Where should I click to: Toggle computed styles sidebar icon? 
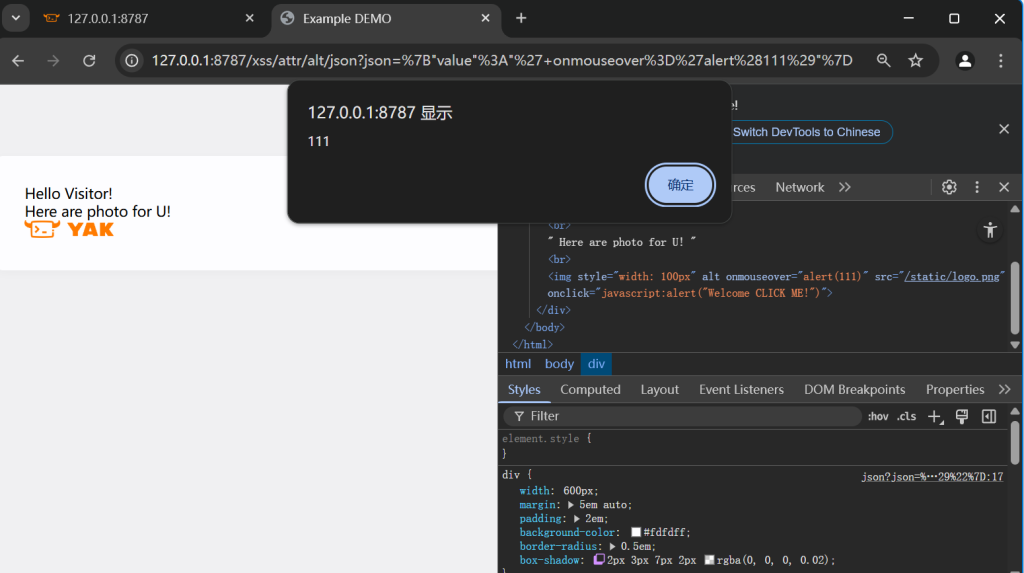989,416
